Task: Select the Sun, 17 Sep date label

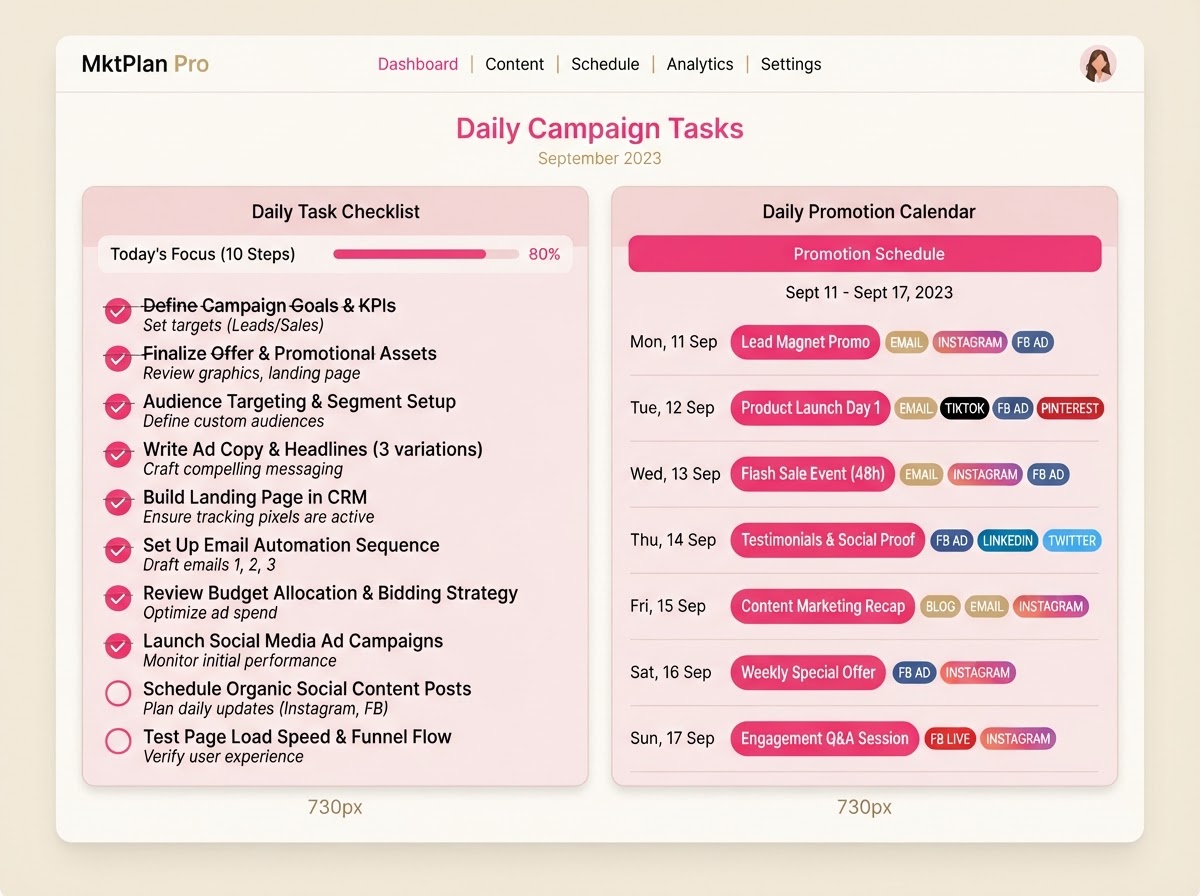Action: point(672,739)
